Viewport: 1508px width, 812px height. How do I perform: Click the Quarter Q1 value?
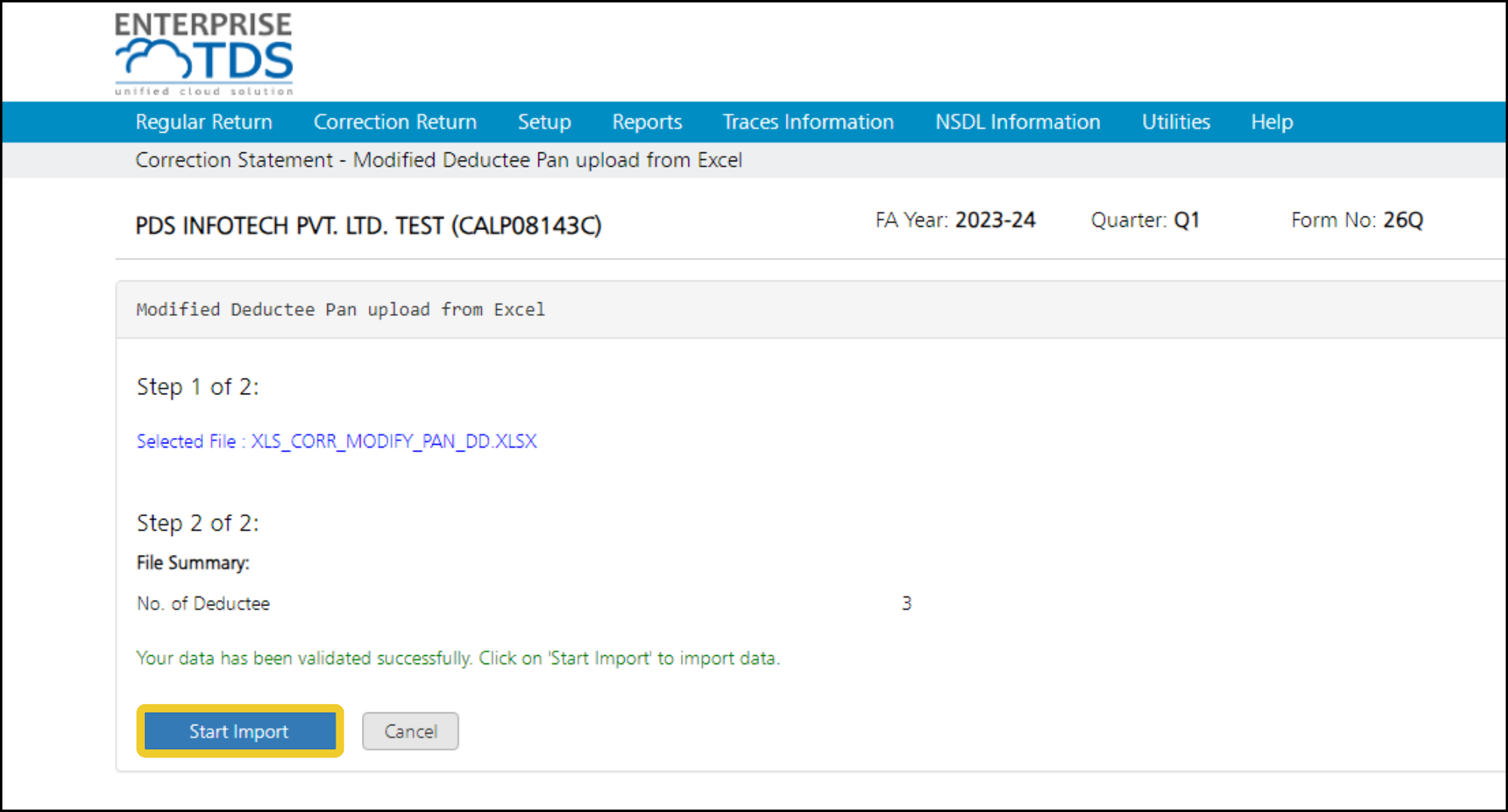1187,220
